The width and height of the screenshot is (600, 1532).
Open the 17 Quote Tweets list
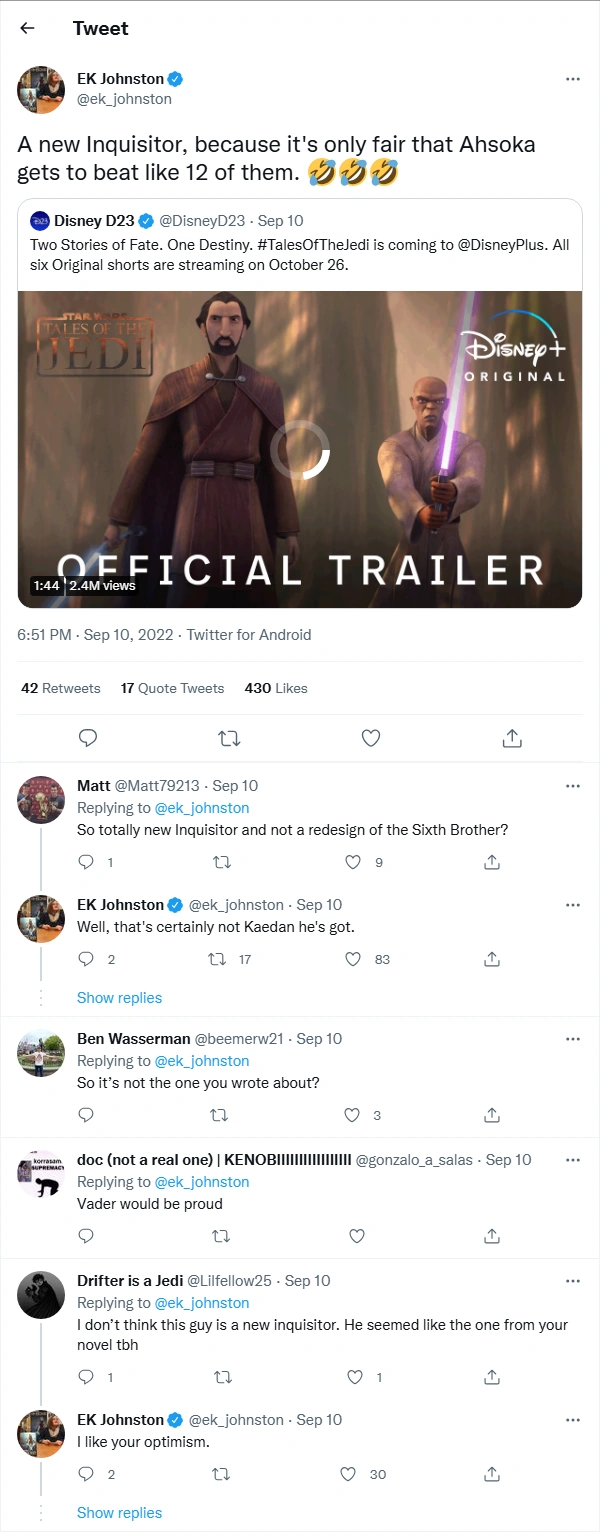point(172,688)
